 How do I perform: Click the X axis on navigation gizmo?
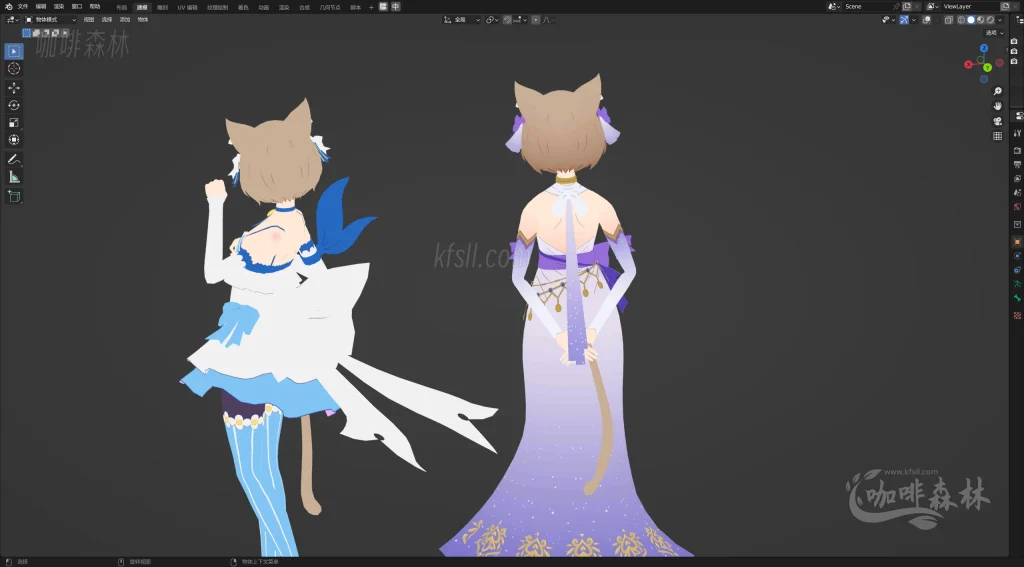tap(968, 64)
